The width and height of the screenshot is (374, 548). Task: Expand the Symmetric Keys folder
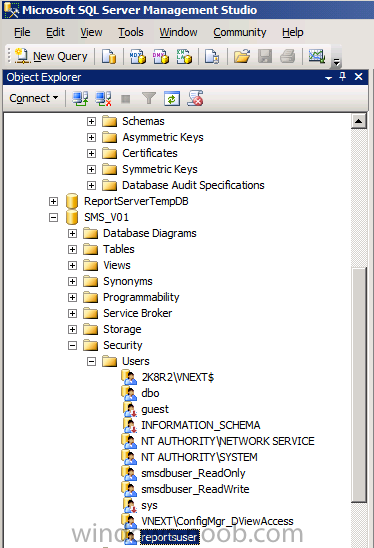91,170
